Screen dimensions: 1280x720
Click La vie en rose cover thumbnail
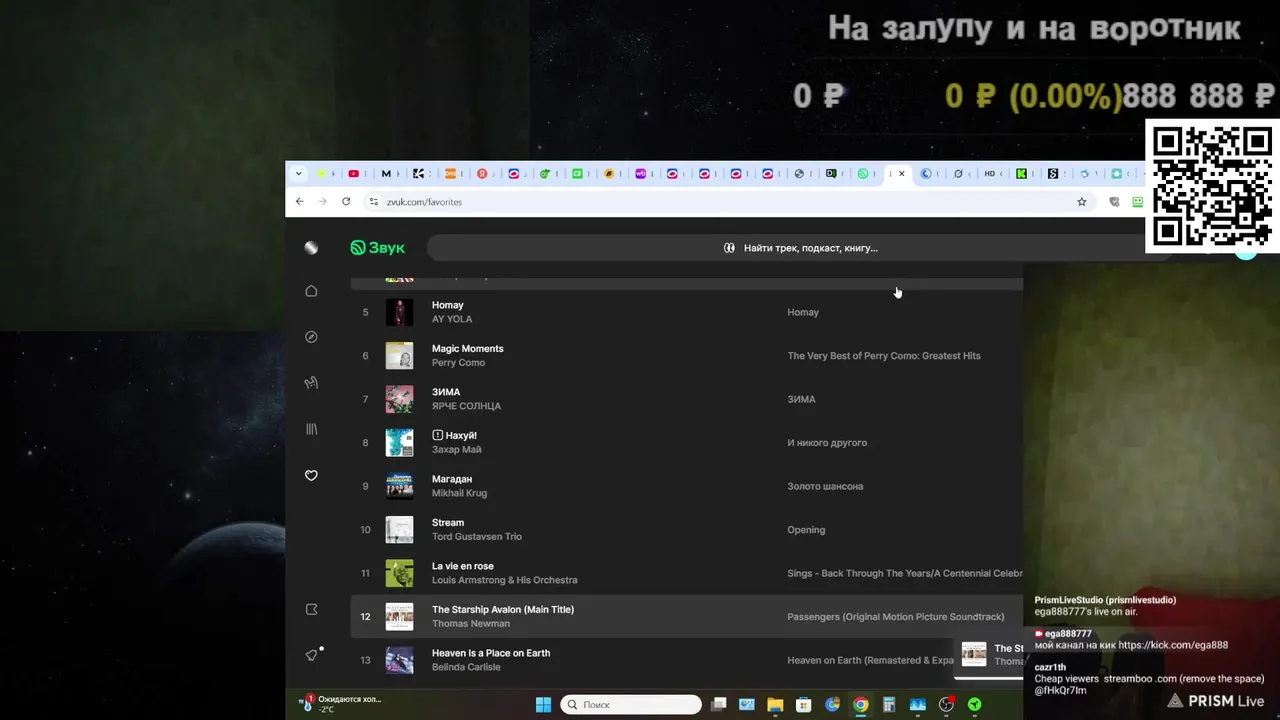(x=399, y=573)
